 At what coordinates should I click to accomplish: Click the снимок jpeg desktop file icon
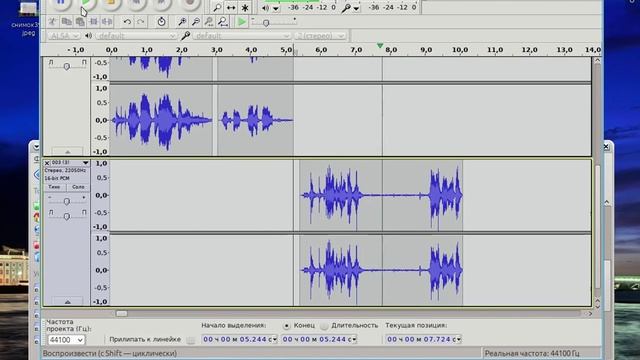coord(28,18)
